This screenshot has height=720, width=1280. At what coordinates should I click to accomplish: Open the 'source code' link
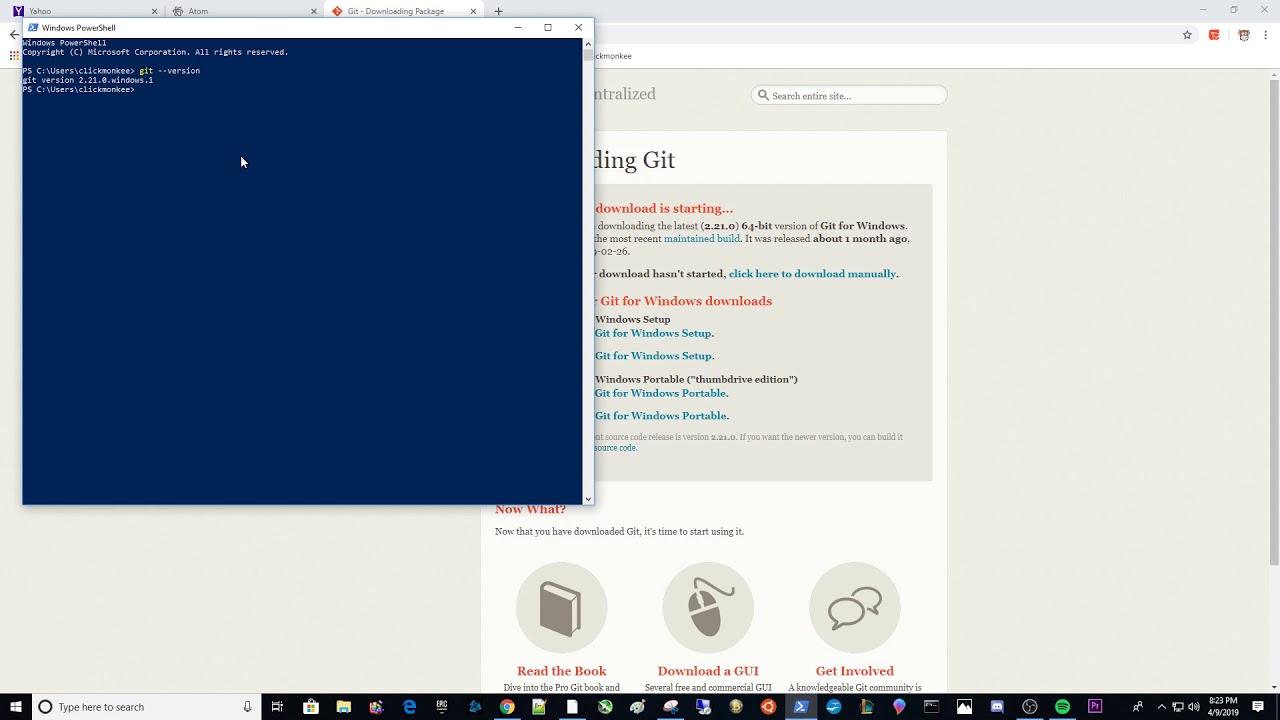coord(615,448)
